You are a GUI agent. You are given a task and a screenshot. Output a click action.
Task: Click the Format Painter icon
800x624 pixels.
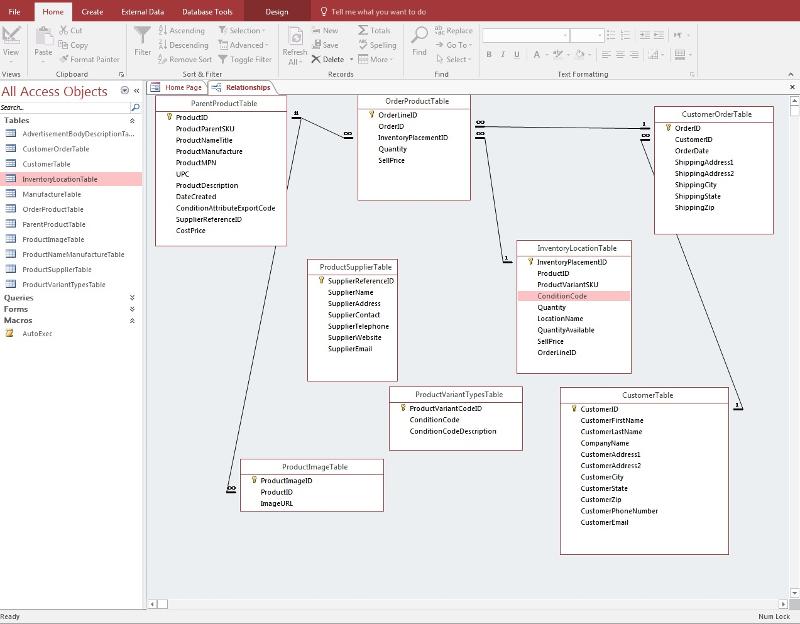pyautogui.click(x=64, y=59)
